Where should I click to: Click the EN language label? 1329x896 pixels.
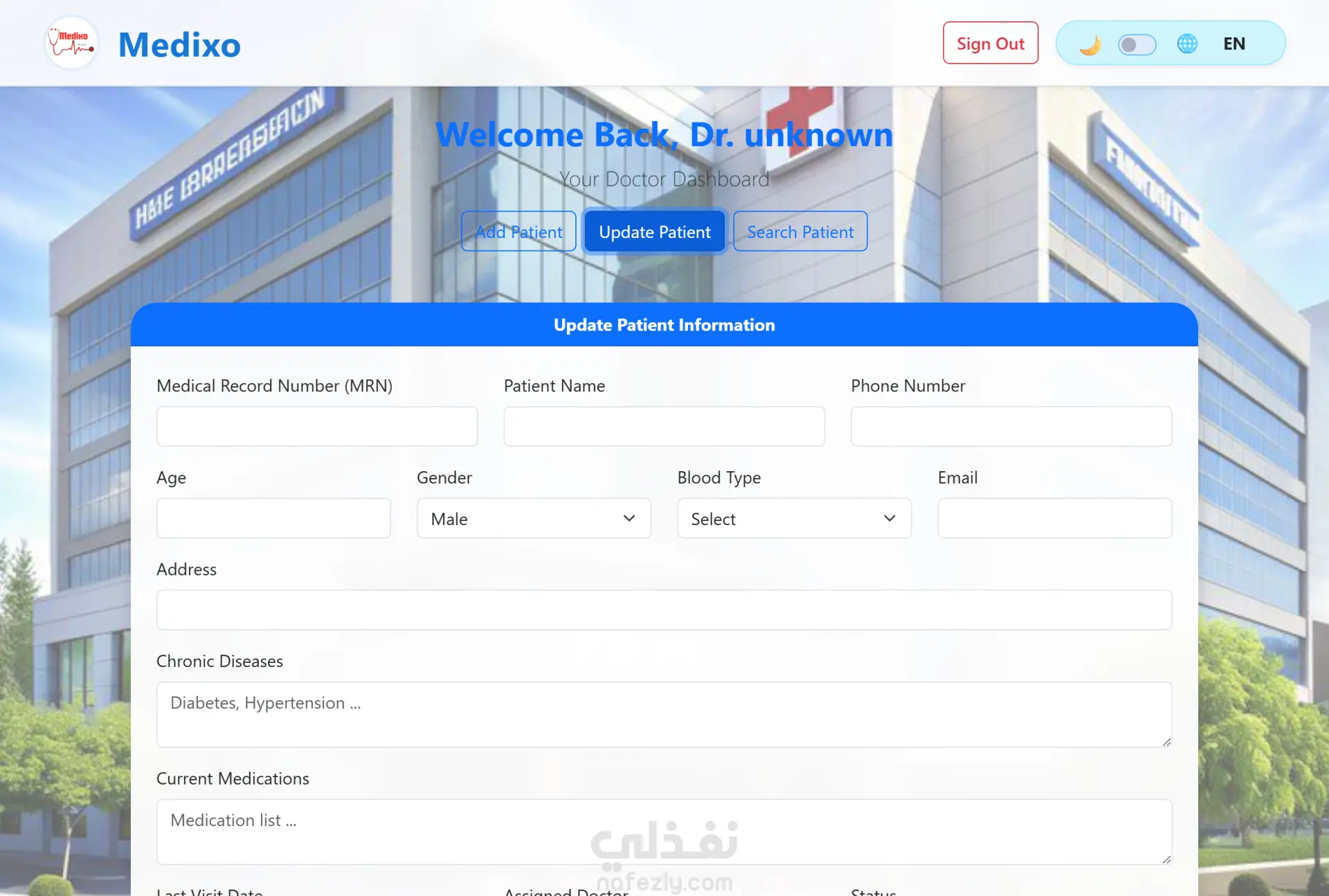(1233, 44)
